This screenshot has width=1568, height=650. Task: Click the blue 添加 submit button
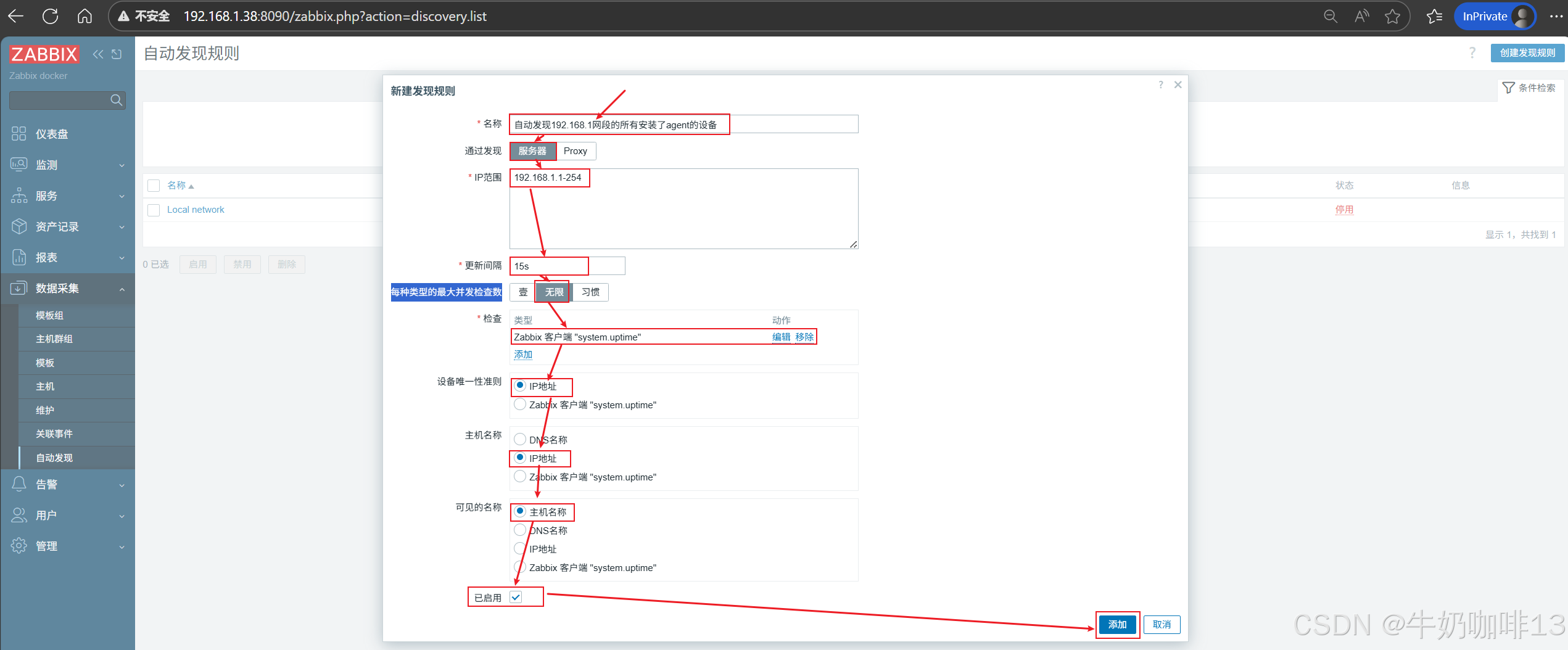1117,625
